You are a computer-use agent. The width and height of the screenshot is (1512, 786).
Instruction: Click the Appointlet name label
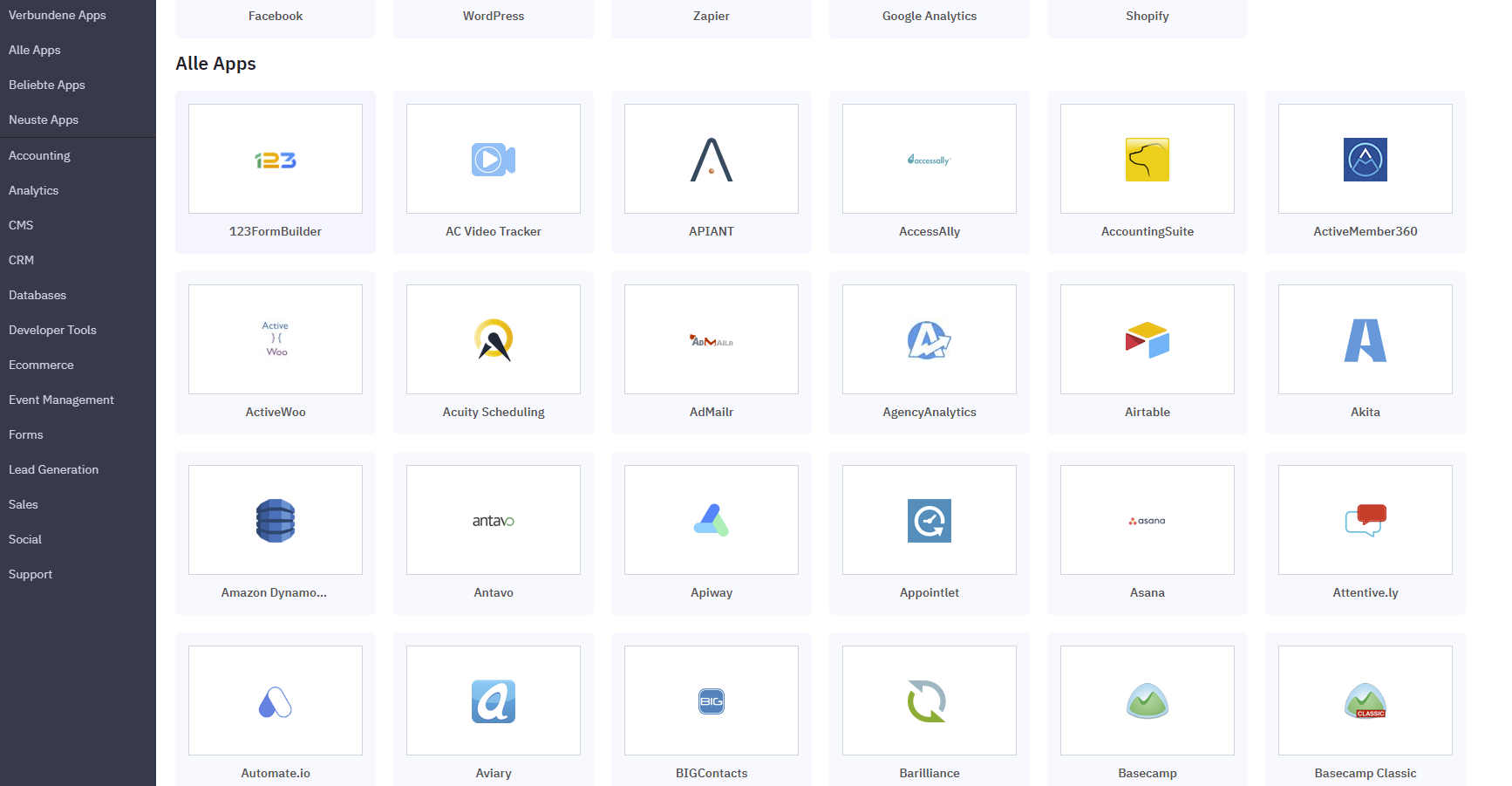coord(930,592)
